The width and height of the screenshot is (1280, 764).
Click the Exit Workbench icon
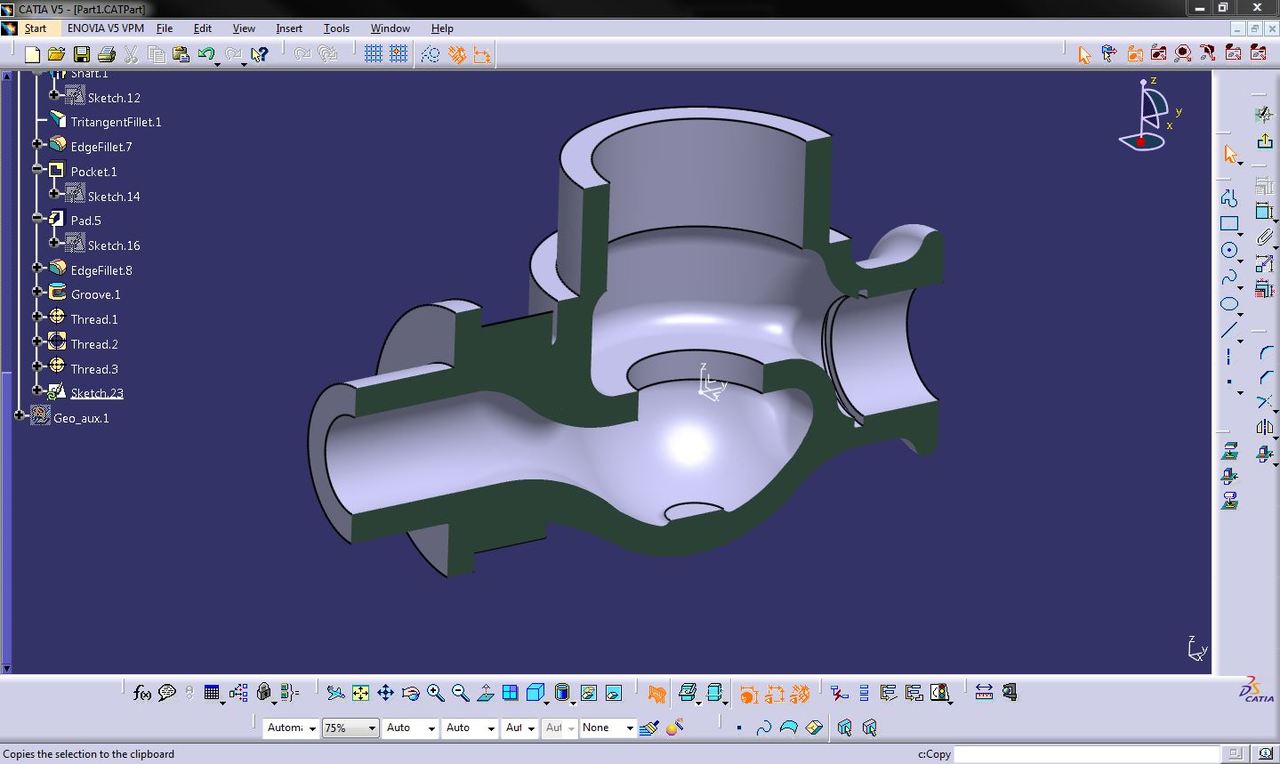coord(1265,141)
